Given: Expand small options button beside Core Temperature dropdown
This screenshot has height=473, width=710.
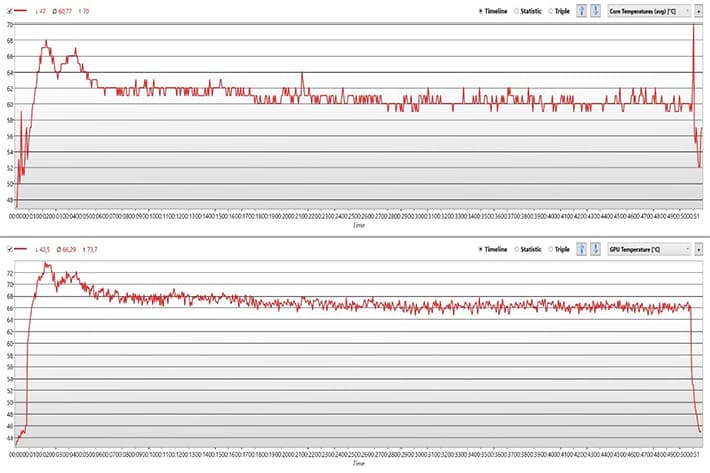Looking at the screenshot, I should pos(699,11).
